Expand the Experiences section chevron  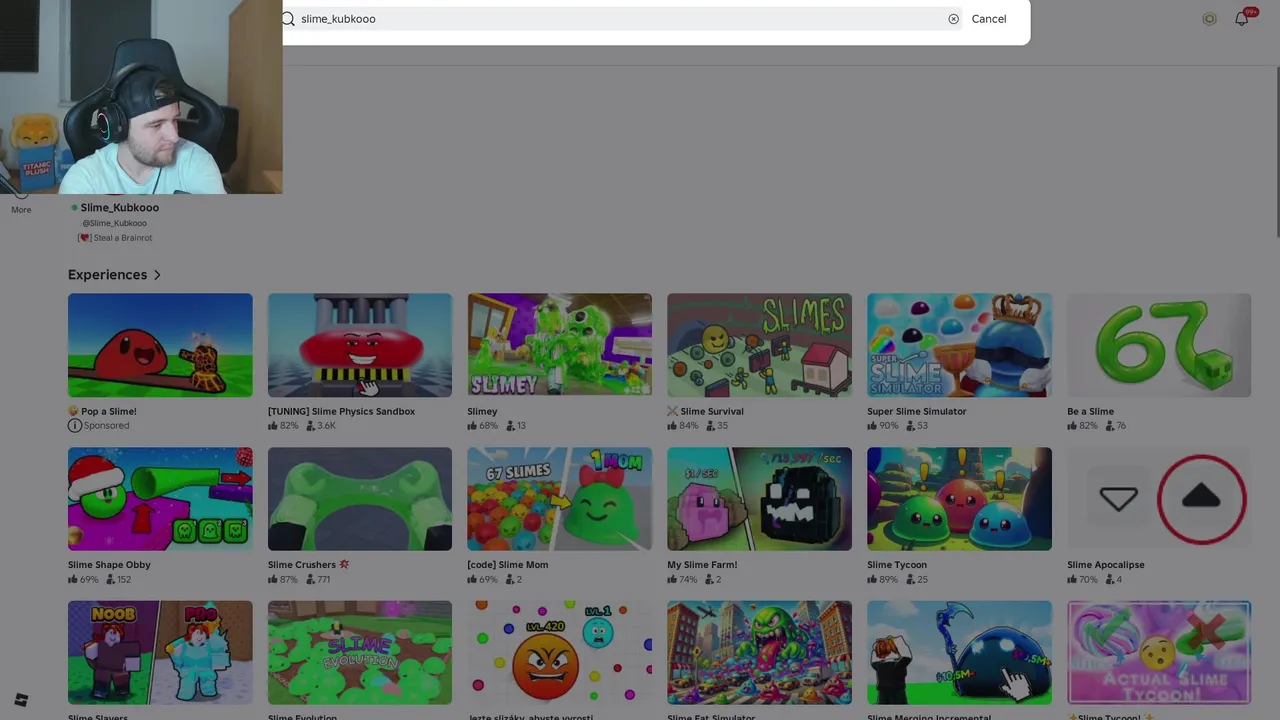[157, 275]
